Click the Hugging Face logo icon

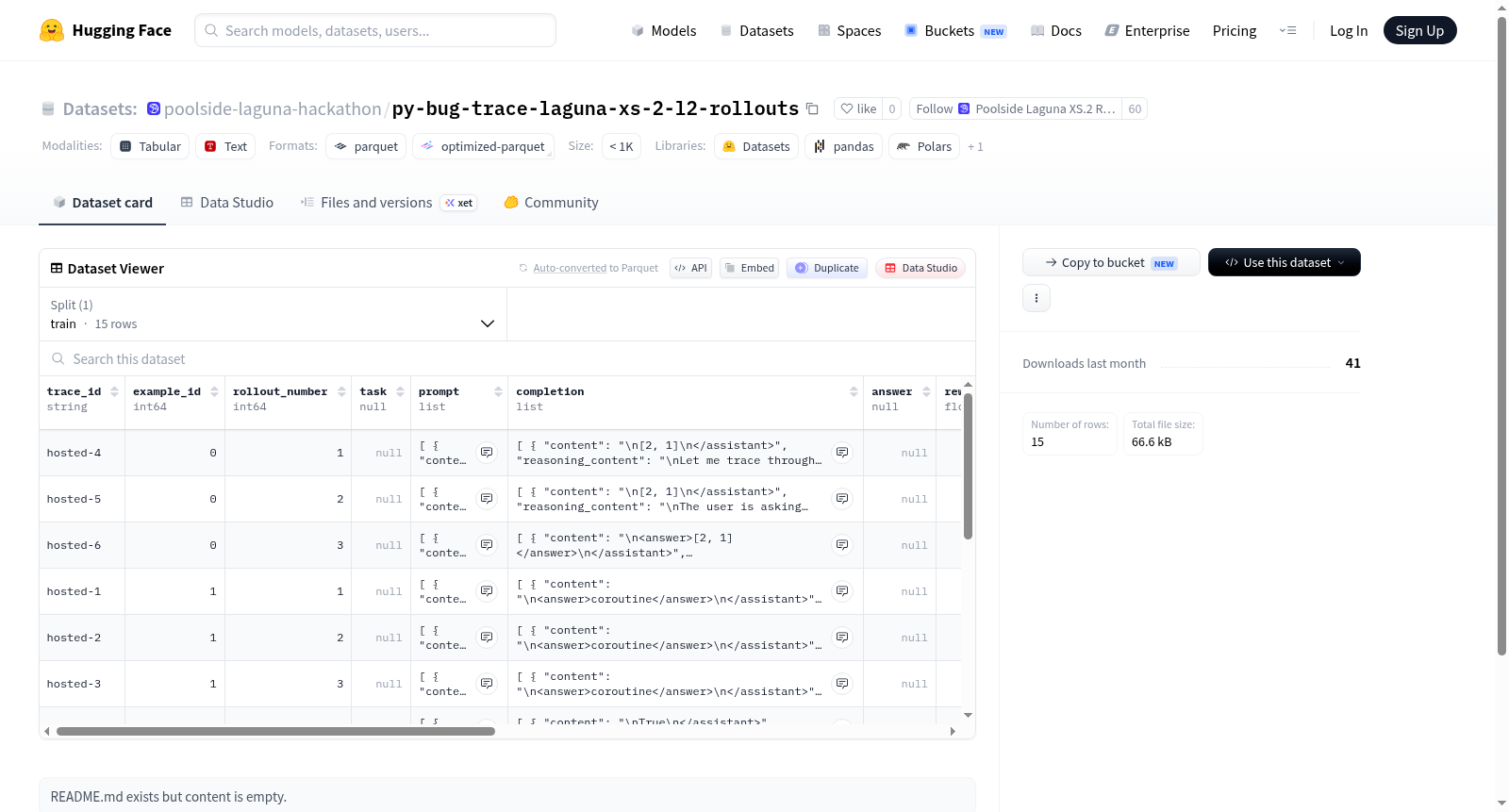point(52,30)
